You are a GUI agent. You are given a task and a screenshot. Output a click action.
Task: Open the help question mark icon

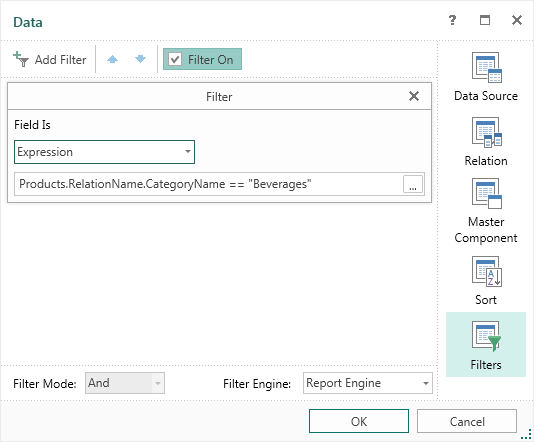click(x=452, y=20)
